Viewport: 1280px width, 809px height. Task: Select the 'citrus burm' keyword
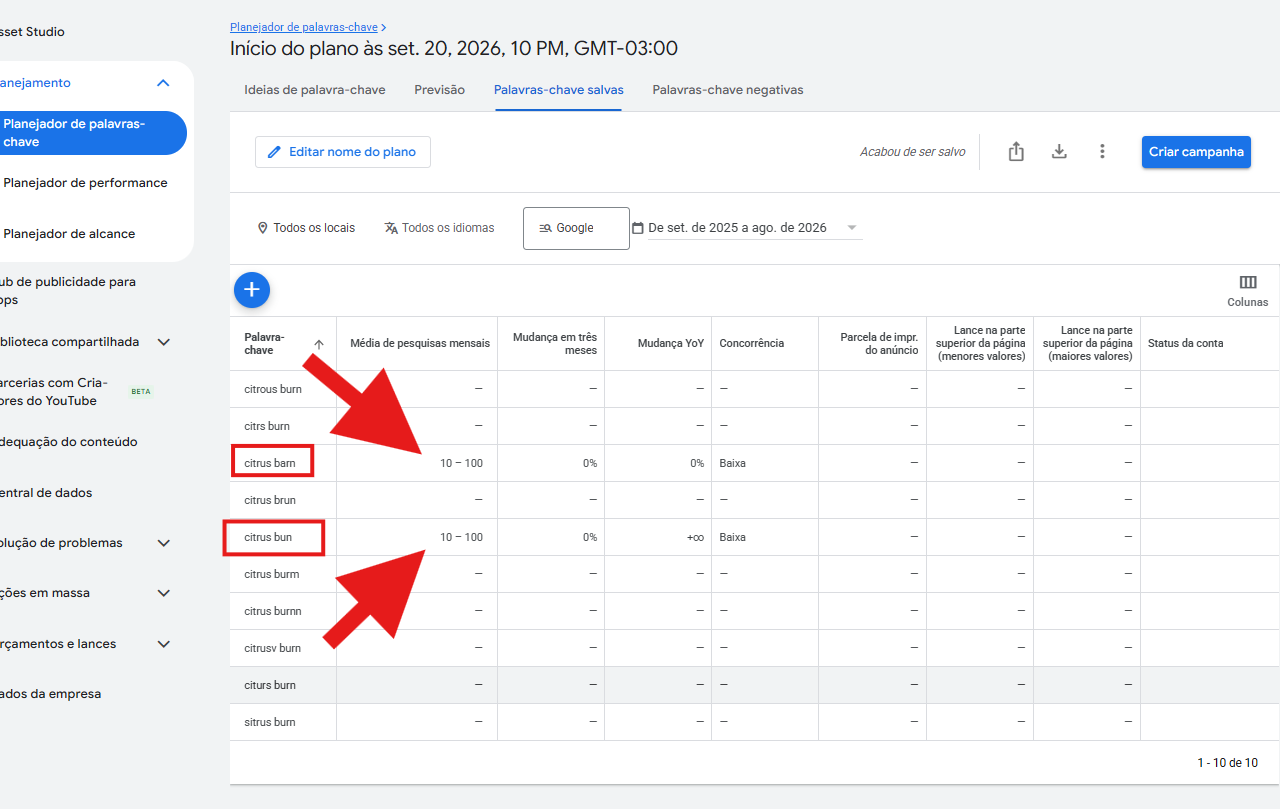click(x=272, y=574)
